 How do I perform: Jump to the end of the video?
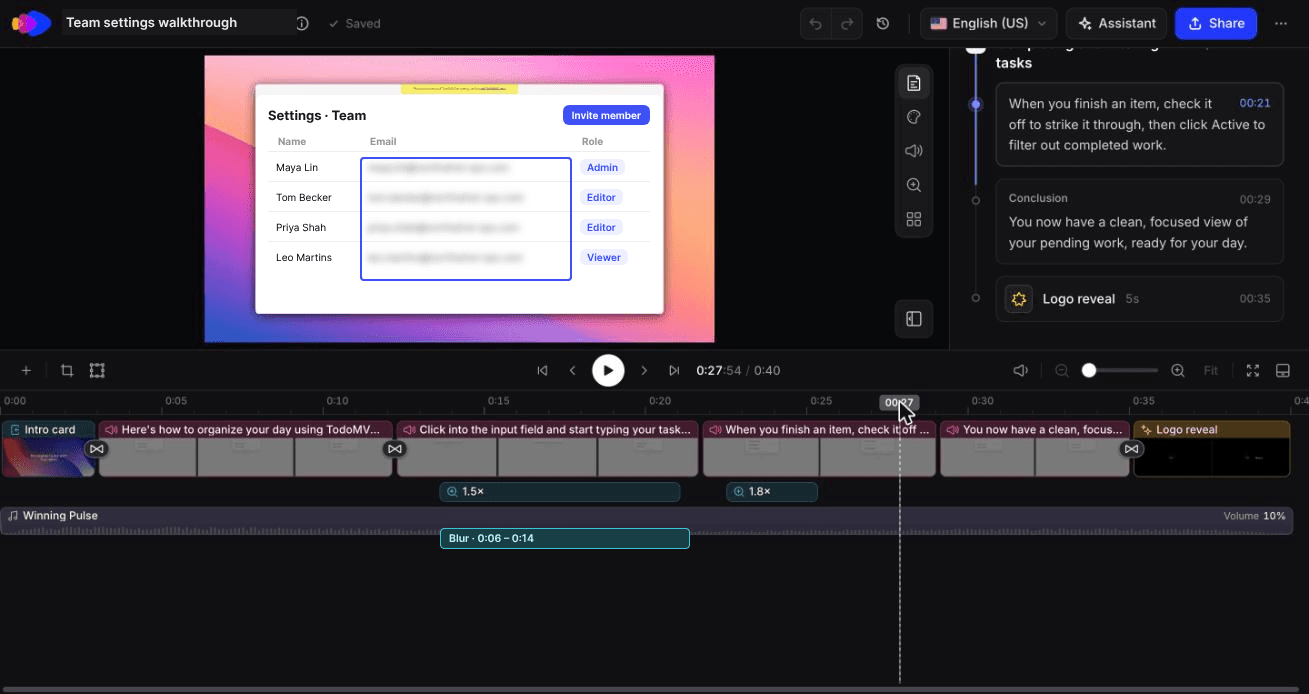tap(675, 370)
